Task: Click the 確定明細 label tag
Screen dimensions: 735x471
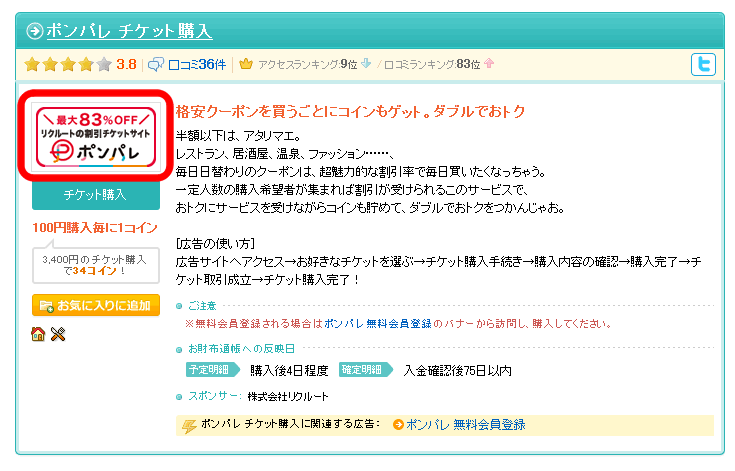Action: coord(364,370)
